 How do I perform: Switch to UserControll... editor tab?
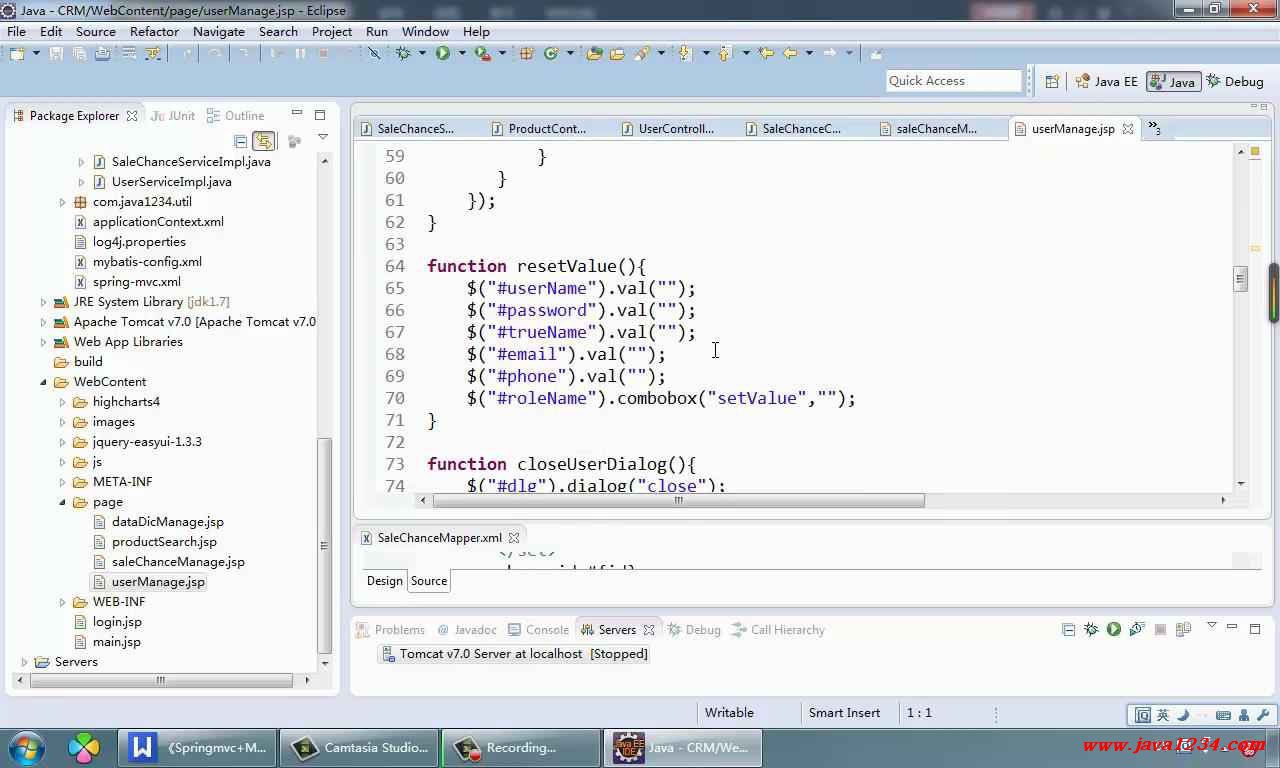pyautogui.click(x=667, y=128)
